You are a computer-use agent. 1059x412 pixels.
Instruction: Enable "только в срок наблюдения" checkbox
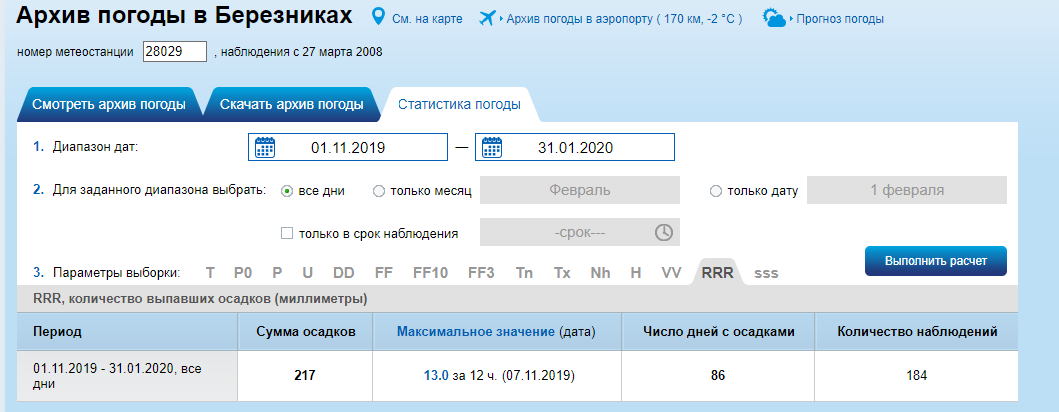[x=287, y=233]
